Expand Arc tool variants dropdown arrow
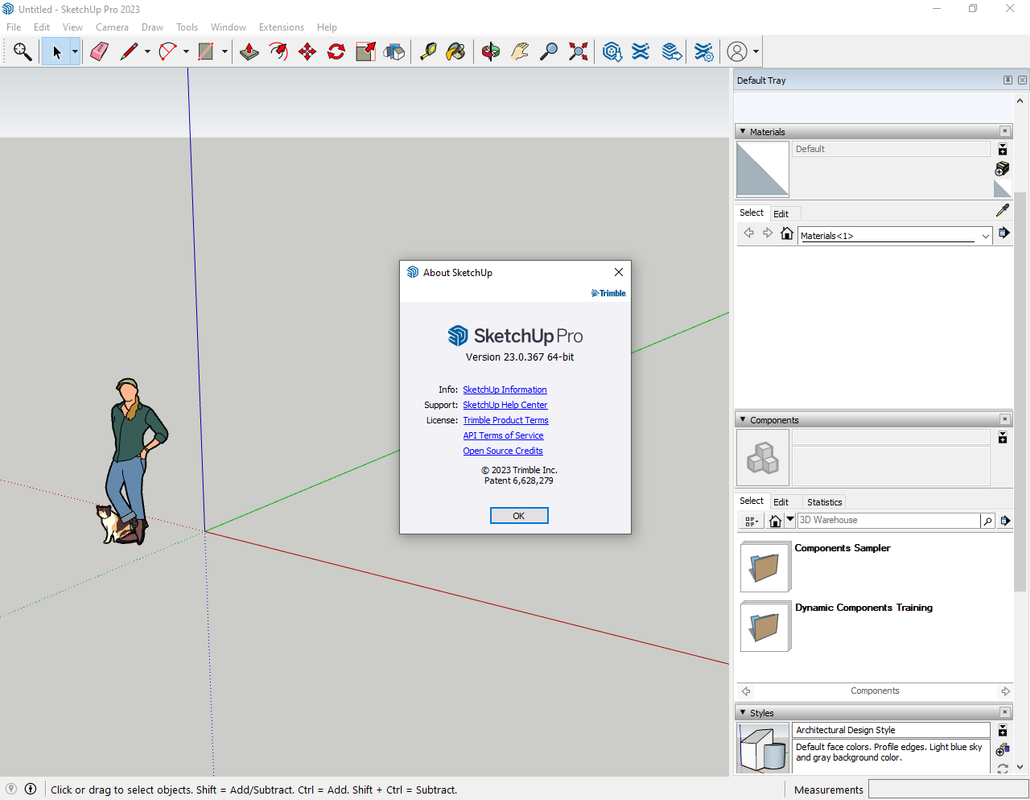The width and height of the screenshot is (1030, 800). [186, 52]
